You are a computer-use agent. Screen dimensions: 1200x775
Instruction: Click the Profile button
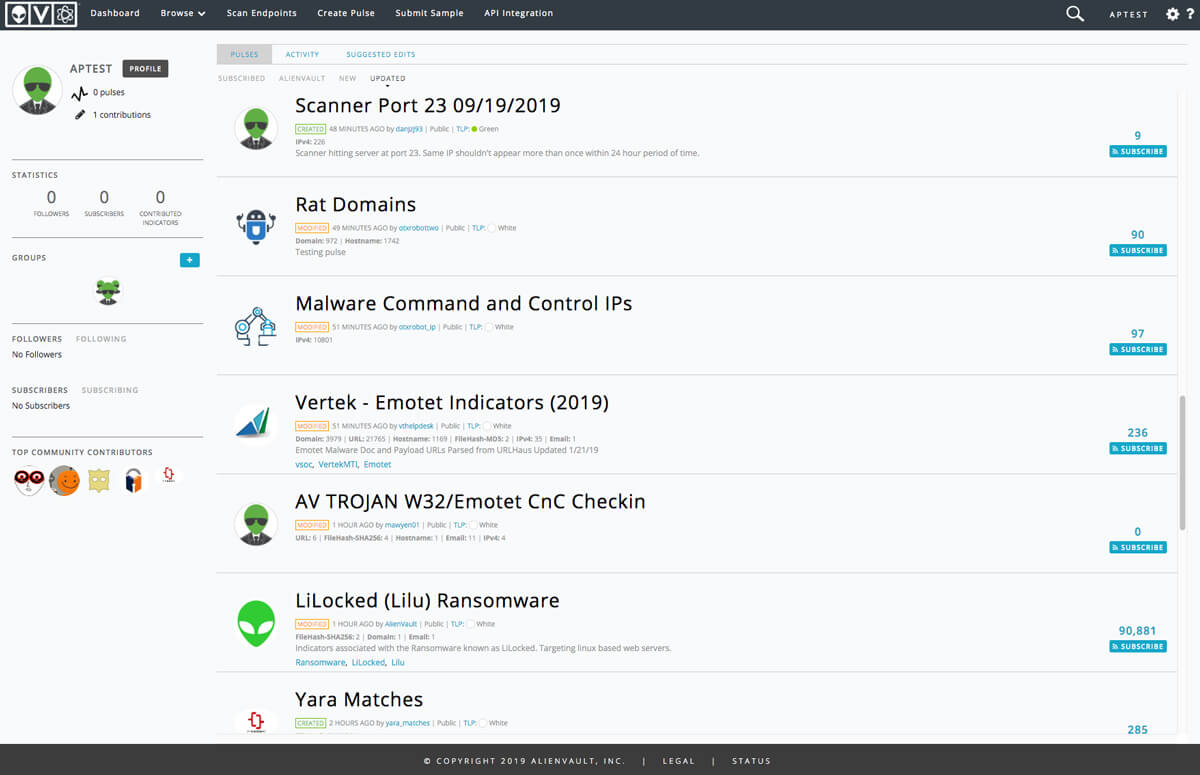coord(145,69)
